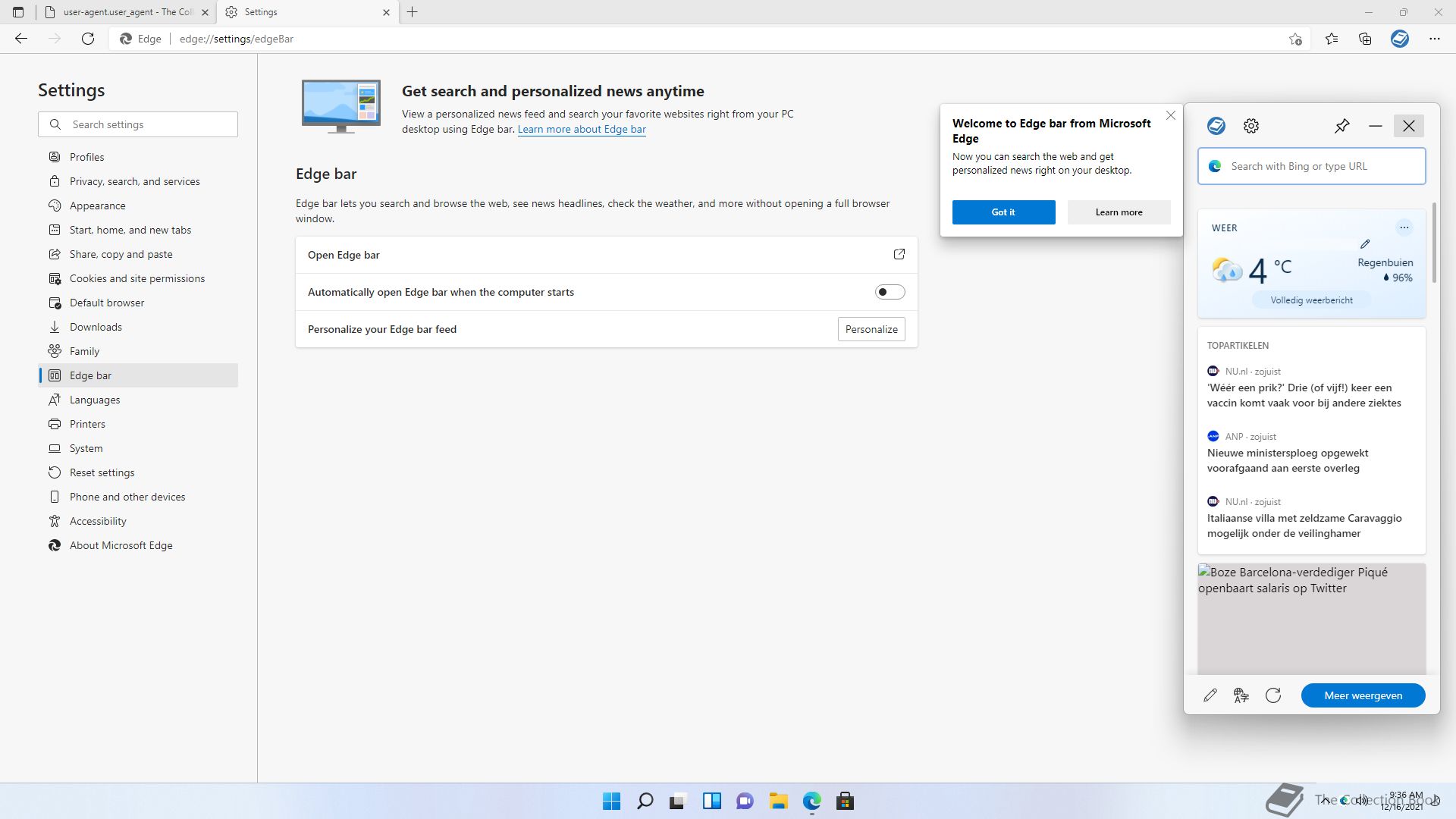Open System settings
Viewport: 1456px width, 819px height.
pos(138,448)
